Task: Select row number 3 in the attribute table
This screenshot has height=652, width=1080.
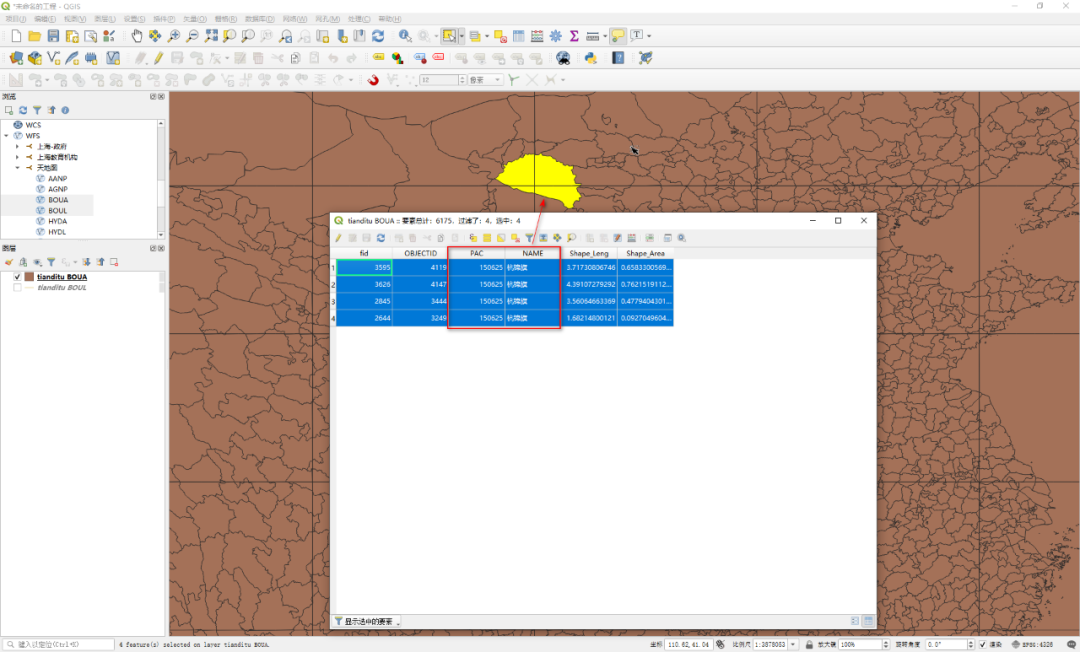Action: coord(333,302)
